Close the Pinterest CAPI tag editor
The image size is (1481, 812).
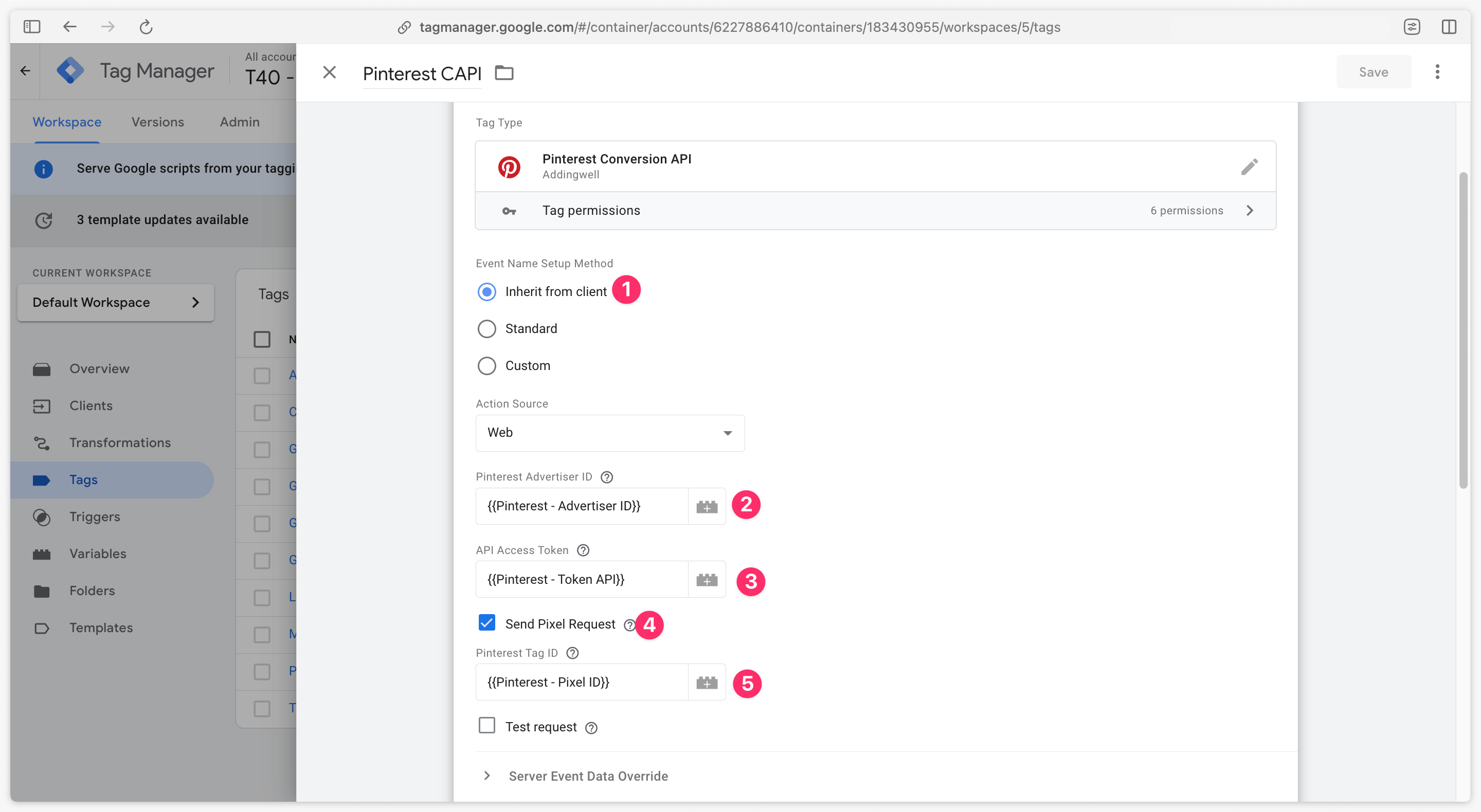click(x=330, y=72)
